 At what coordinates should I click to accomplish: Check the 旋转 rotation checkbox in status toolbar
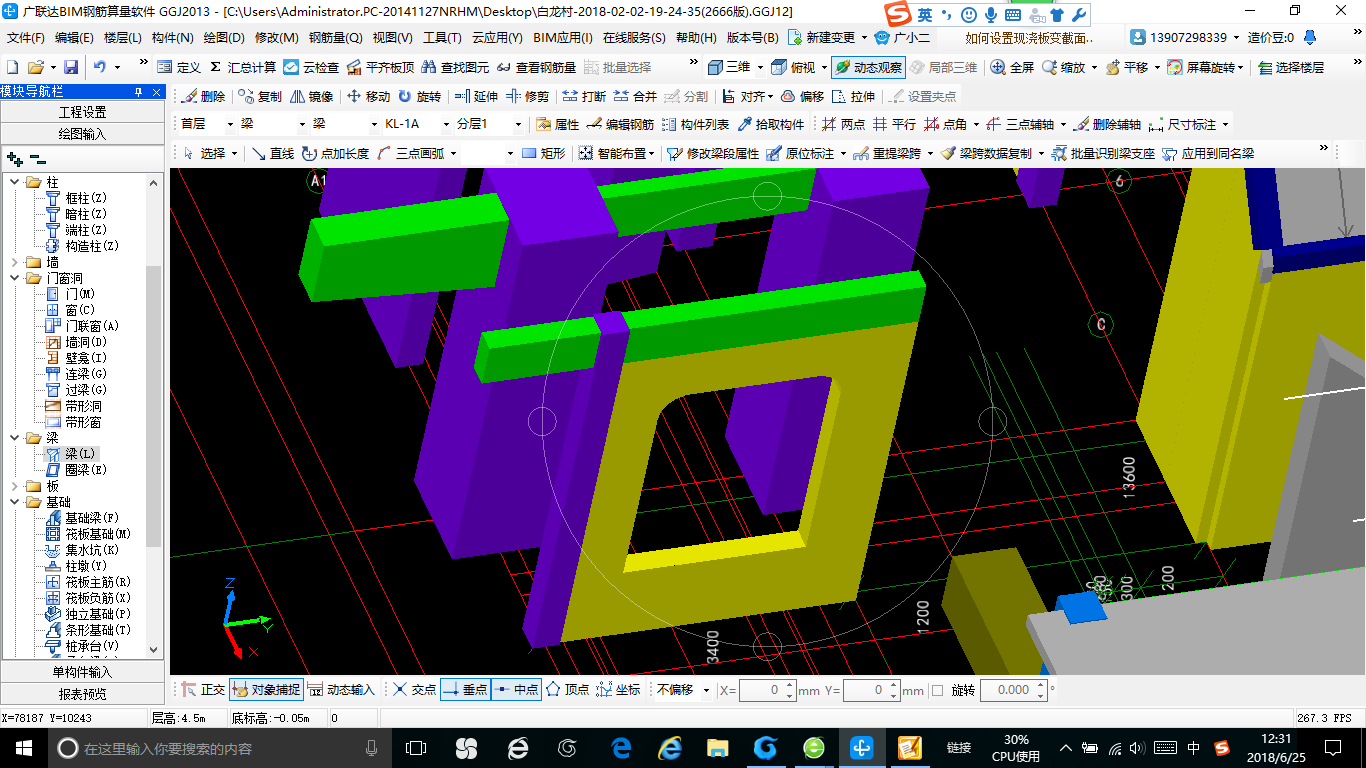tap(937, 690)
